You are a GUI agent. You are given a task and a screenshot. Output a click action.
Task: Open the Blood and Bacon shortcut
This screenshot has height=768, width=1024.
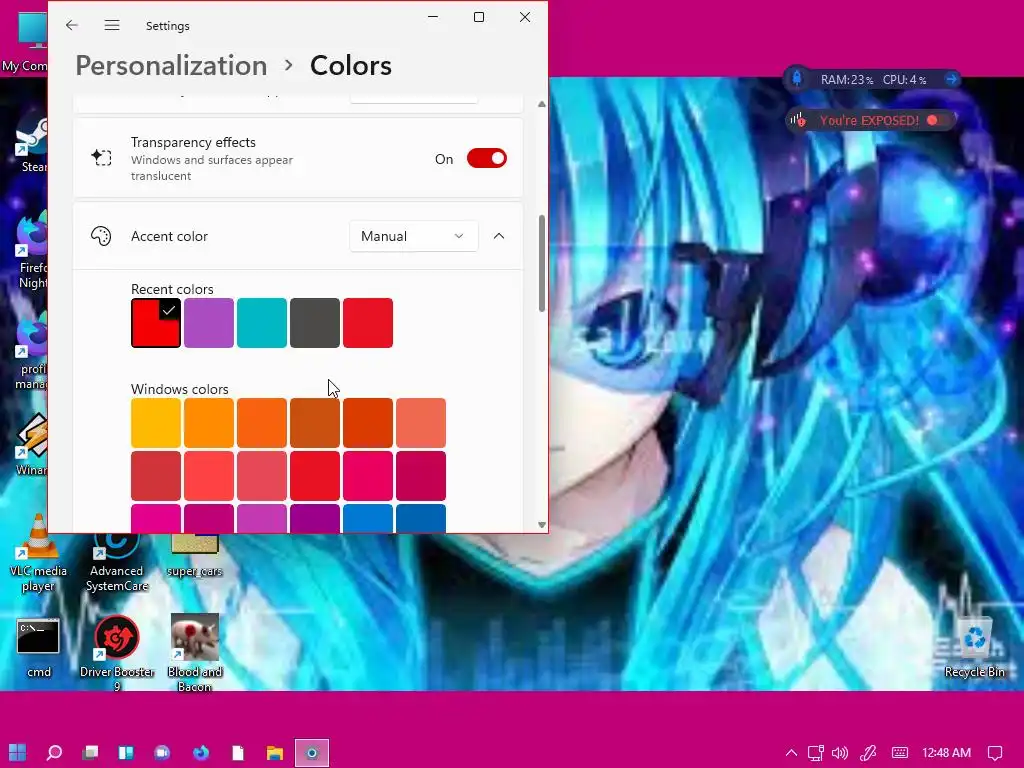[195, 652]
